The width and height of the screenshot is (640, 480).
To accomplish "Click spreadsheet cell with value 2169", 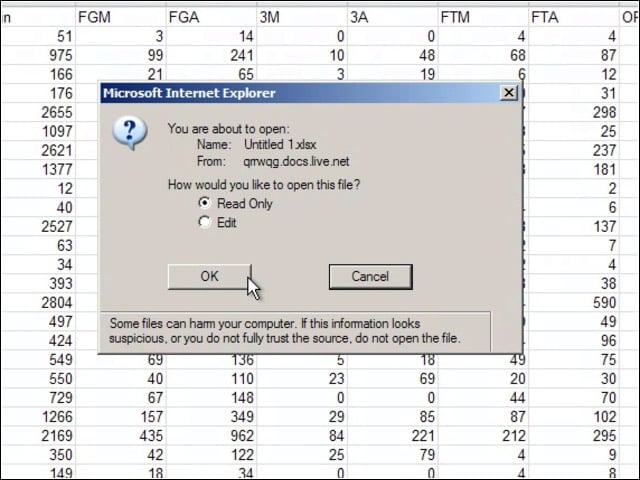I will (38, 436).
